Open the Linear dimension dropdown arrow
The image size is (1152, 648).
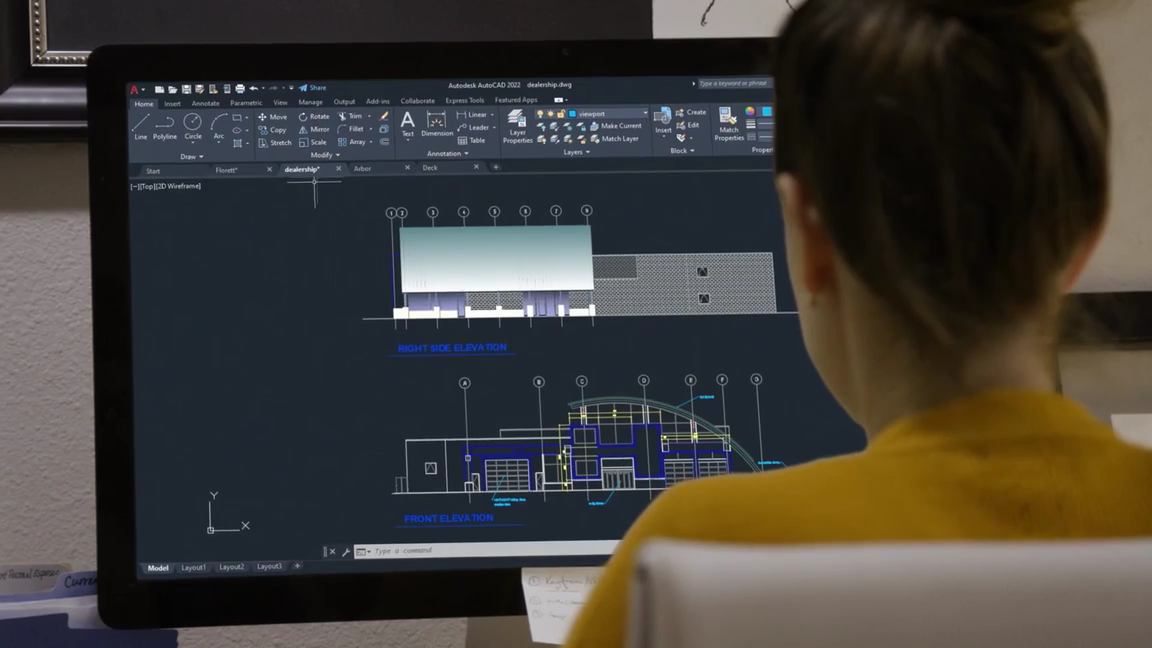(x=492, y=115)
